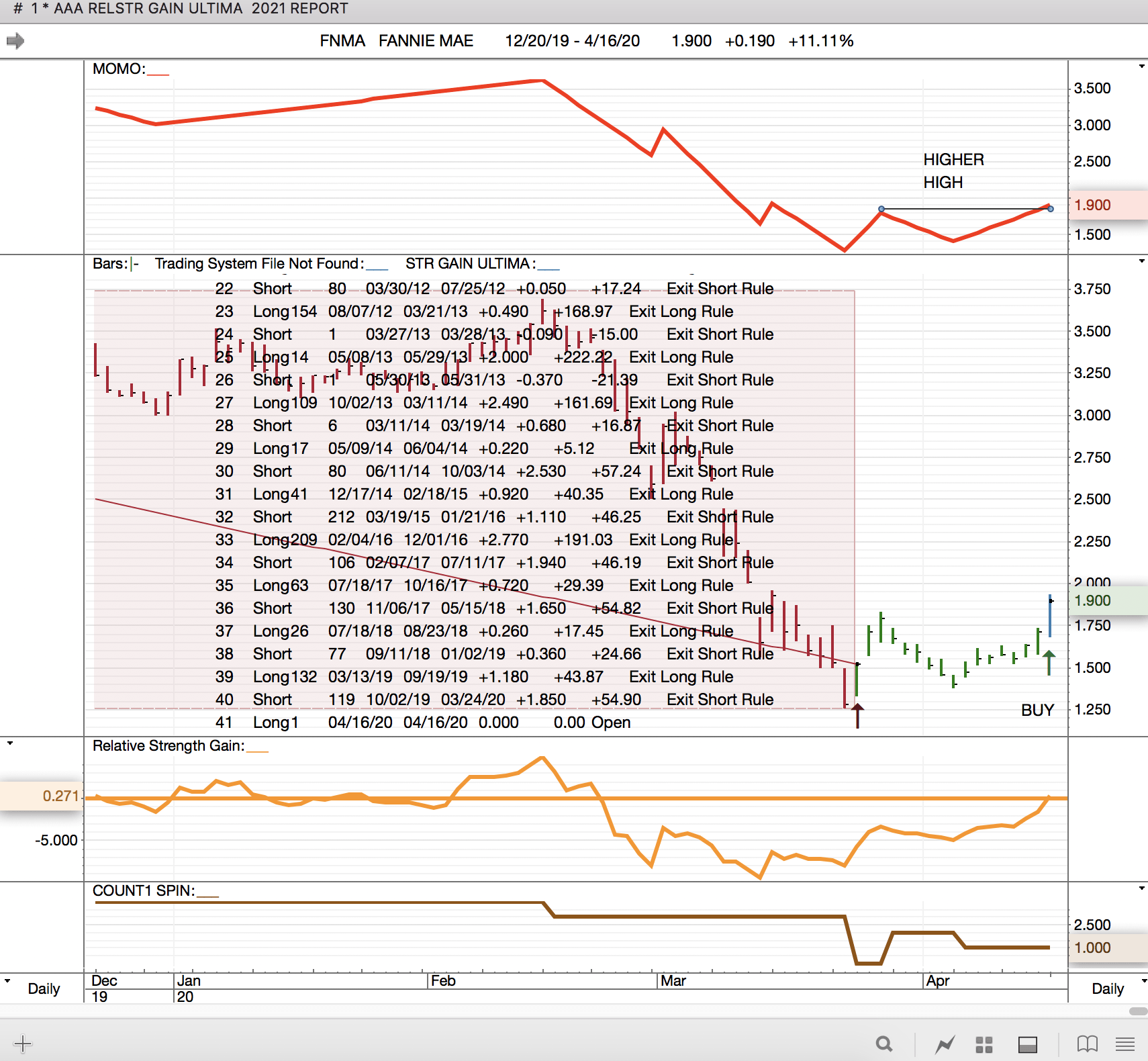Click the 3.750 price axis label
This screenshot has width=1148, height=1061.
(1092, 289)
